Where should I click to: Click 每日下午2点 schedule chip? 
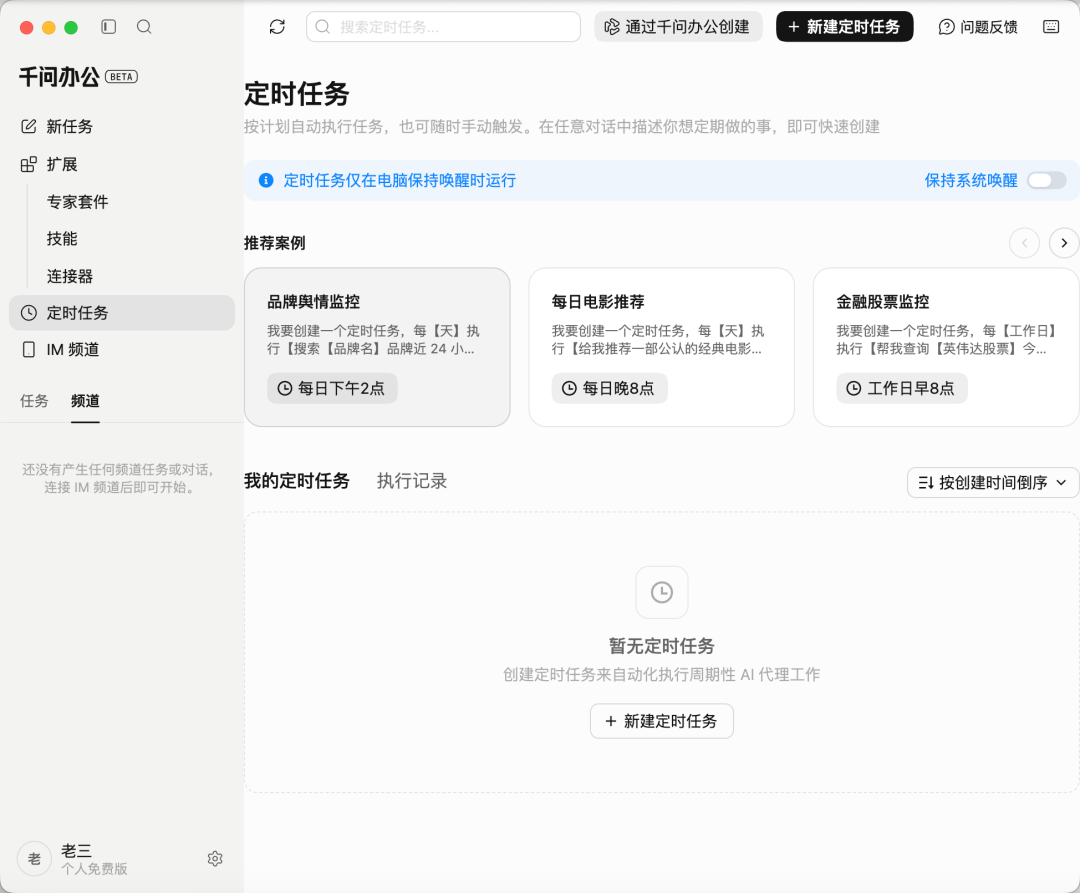[x=332, y=388]
